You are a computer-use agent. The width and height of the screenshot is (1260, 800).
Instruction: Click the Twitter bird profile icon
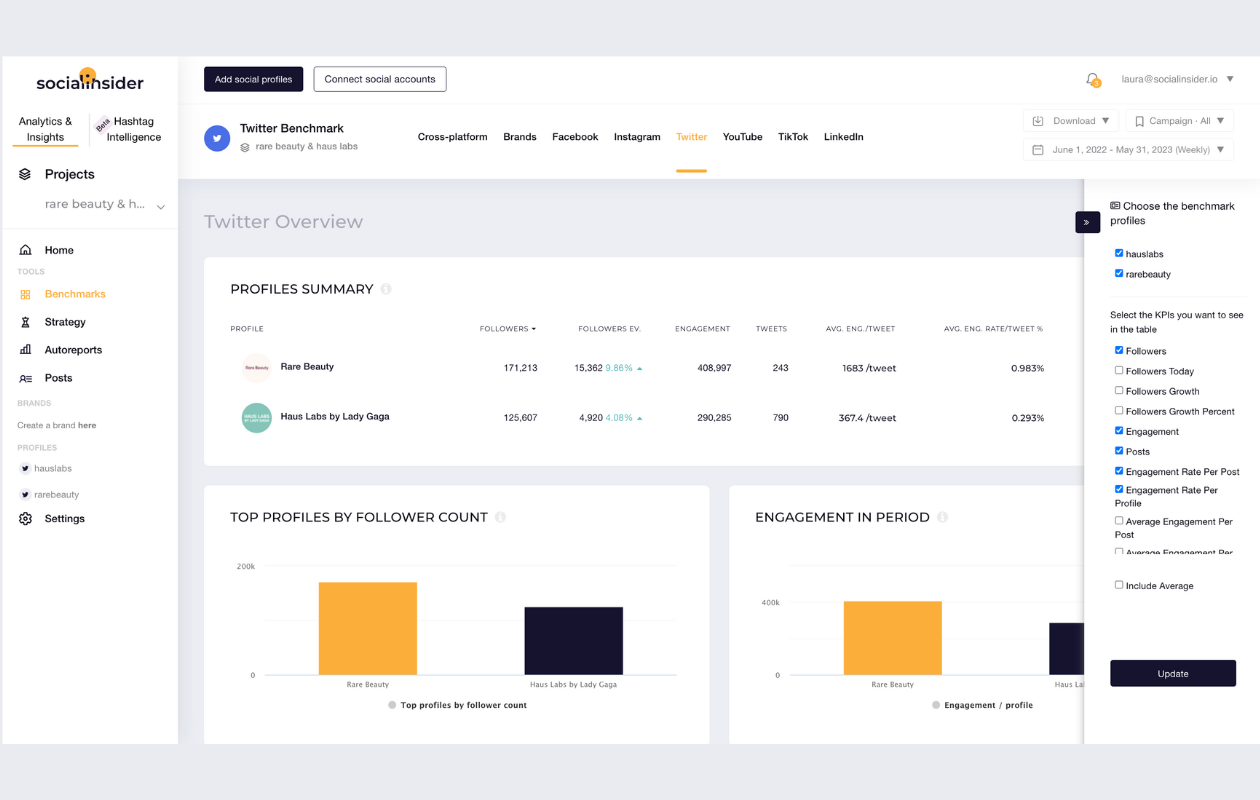217,138
